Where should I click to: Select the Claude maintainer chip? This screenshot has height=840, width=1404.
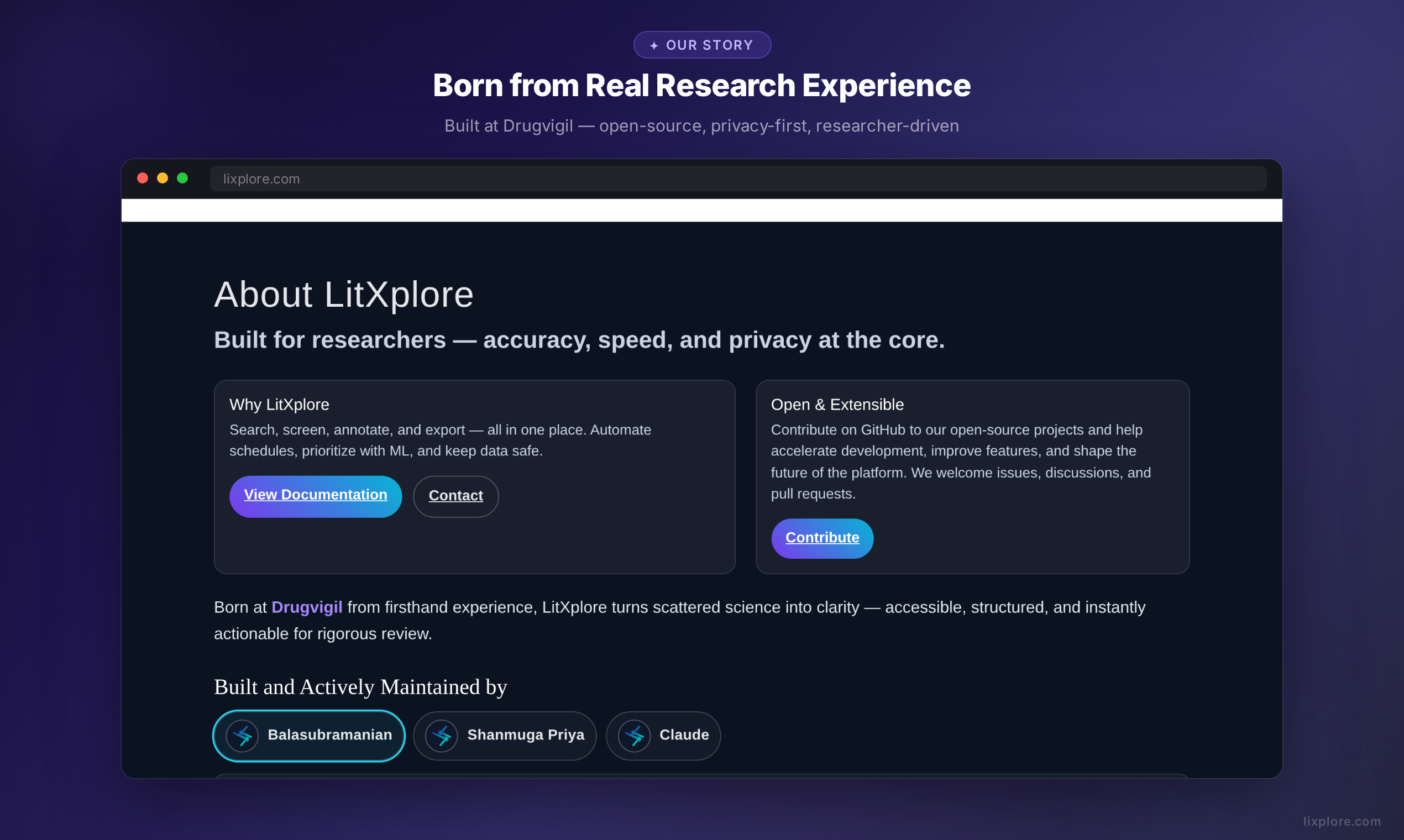tap(663, 736)
